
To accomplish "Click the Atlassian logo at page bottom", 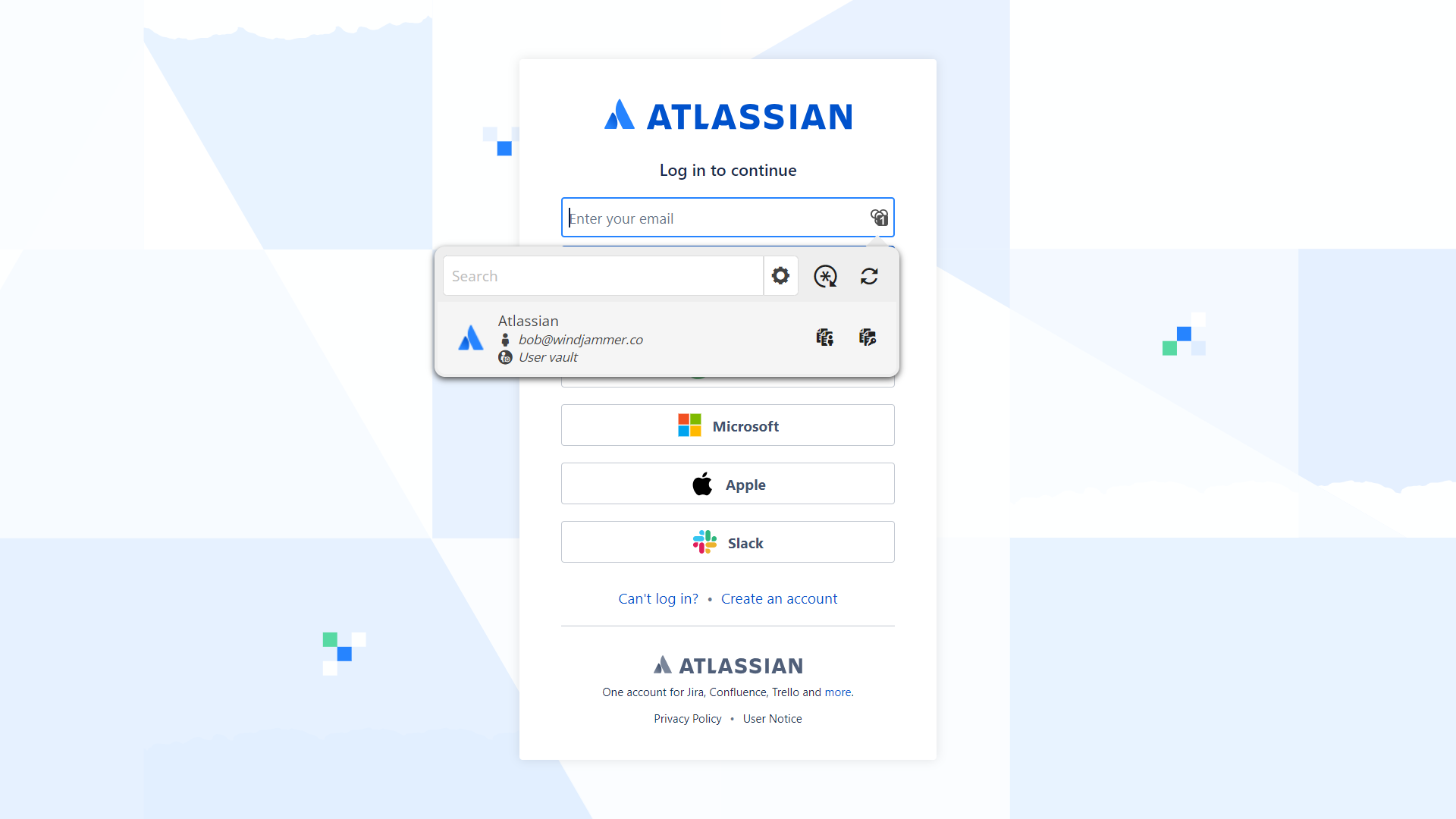I will point(727,665).
